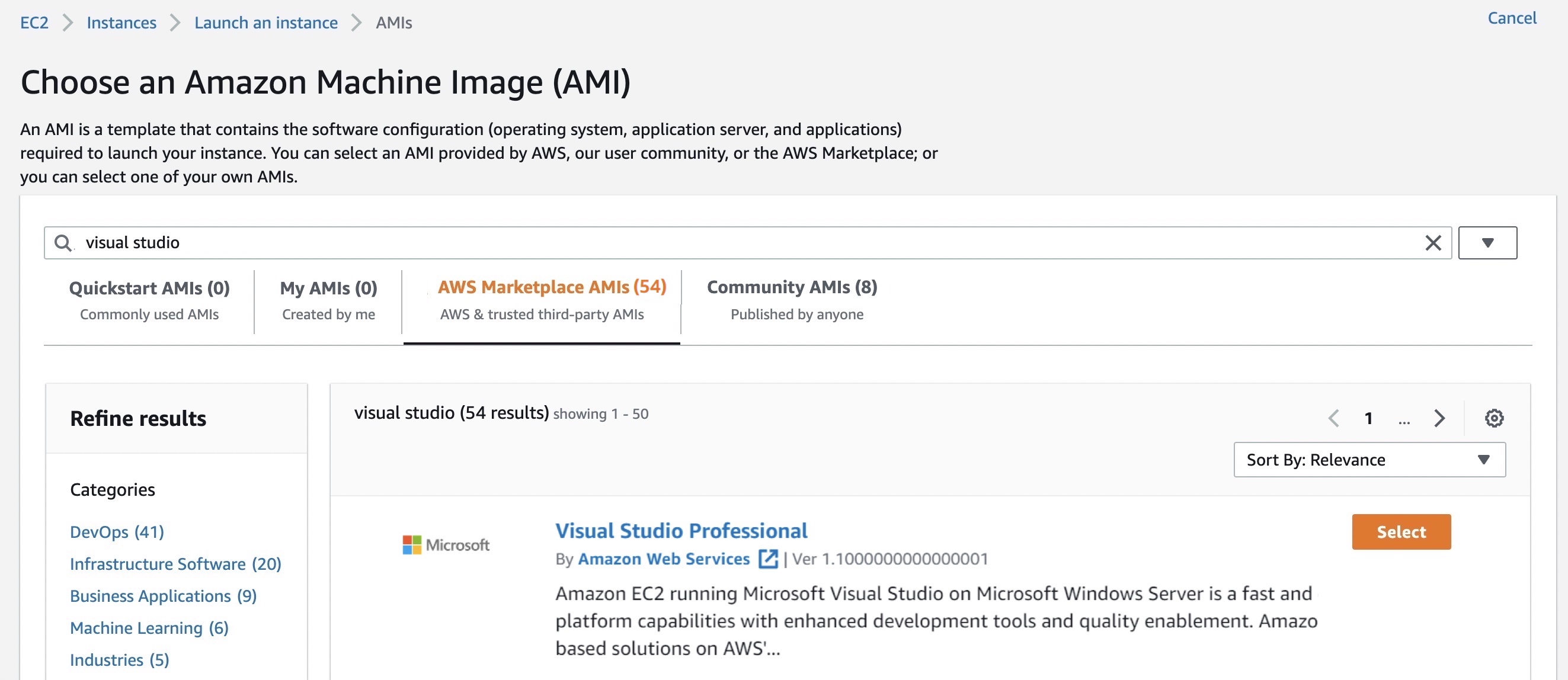The width and height of the screenshot is (1568, 680).
Task: Go to the next results page
Action: (x=1439, y=418)
